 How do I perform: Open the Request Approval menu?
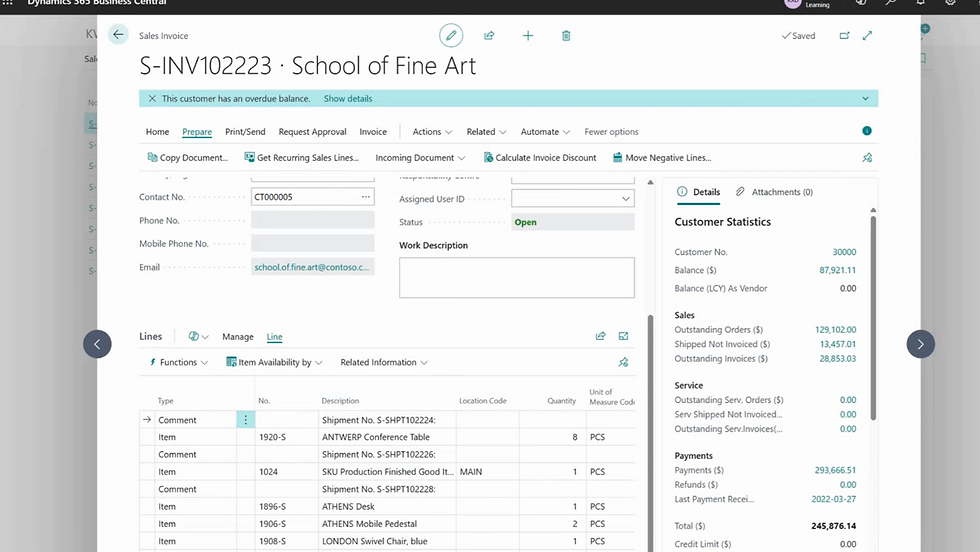click(312, 132)
